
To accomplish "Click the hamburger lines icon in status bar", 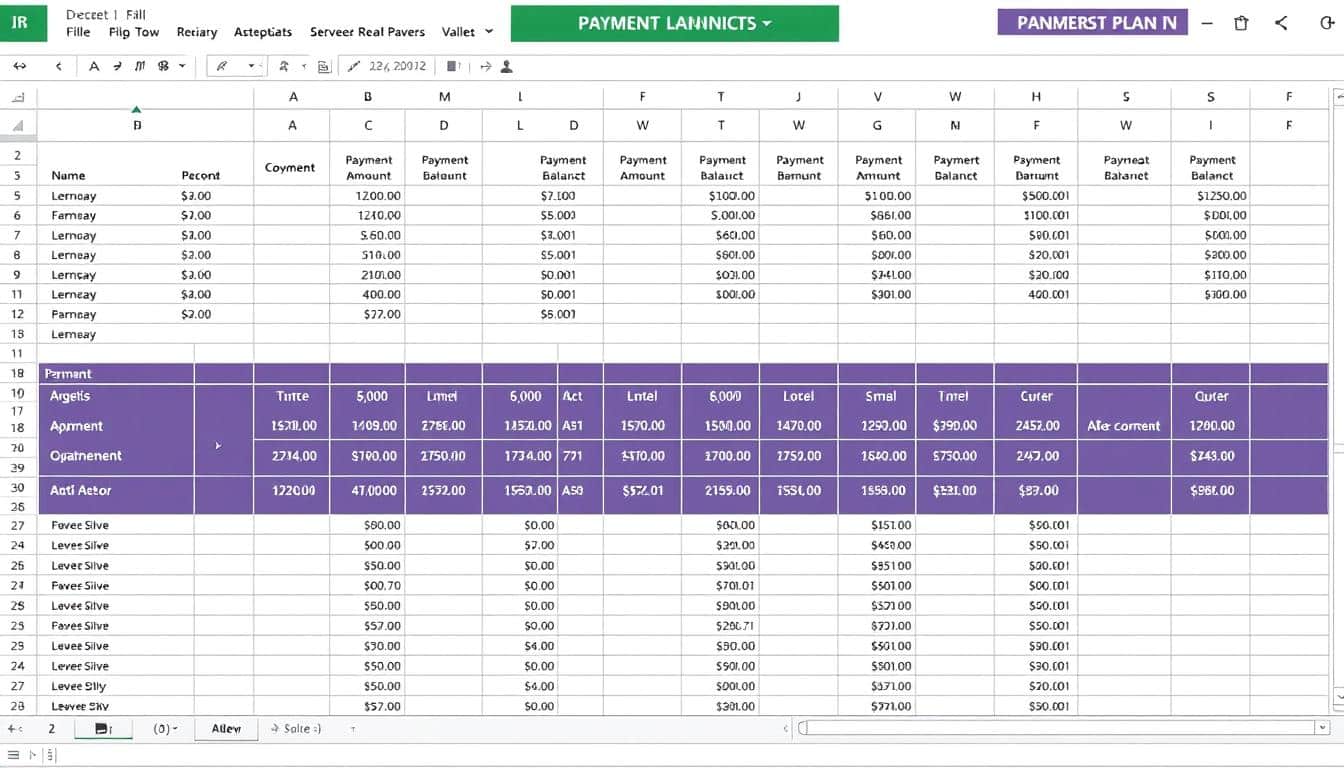I will (x=14, y=755).
